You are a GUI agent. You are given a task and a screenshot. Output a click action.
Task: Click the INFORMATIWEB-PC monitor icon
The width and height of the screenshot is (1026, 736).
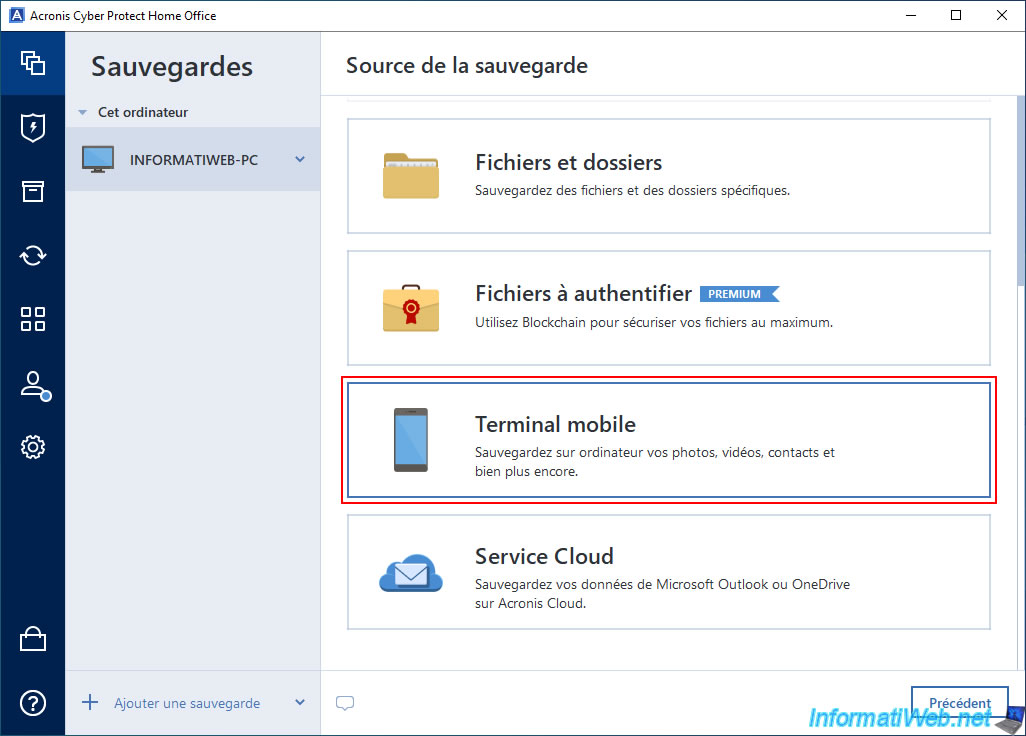pos(98,159)
